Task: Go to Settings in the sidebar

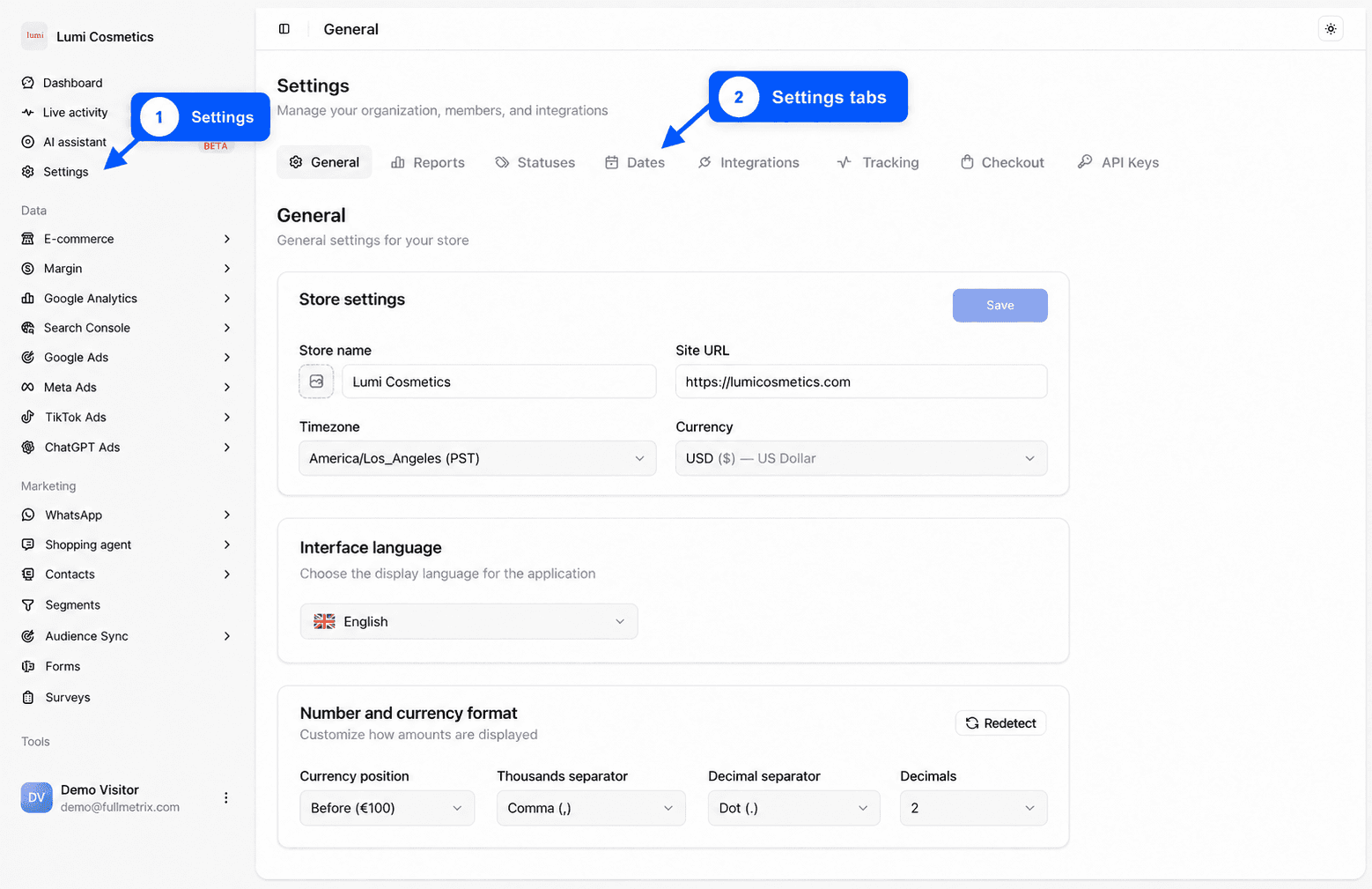Action: [66, 172]
